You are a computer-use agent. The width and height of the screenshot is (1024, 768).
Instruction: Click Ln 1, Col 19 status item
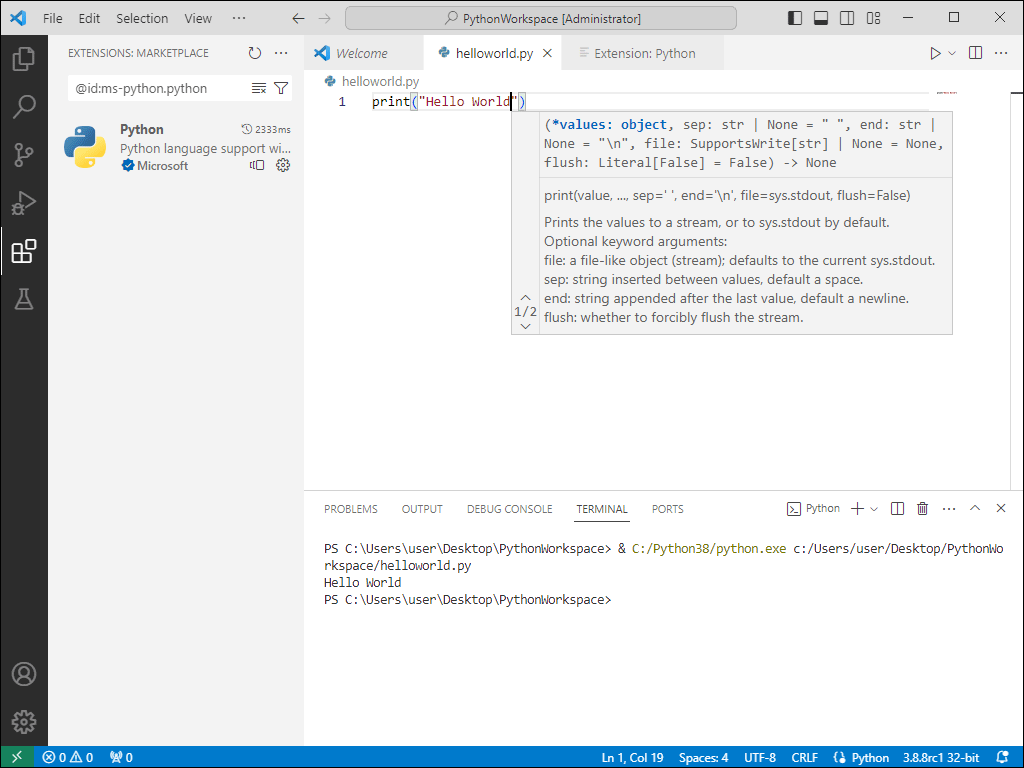point(632,758)
